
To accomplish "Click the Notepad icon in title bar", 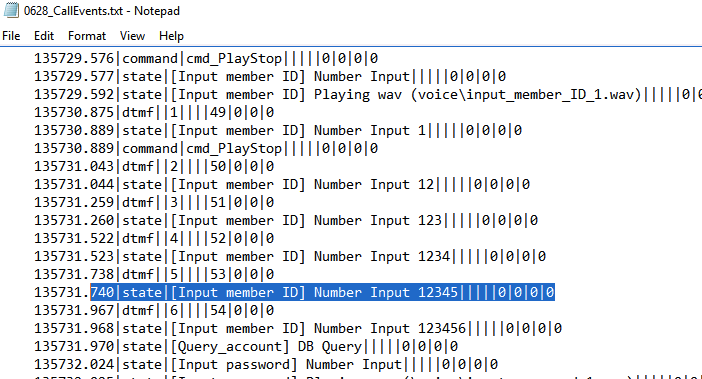I will click(x=11, y=10).
